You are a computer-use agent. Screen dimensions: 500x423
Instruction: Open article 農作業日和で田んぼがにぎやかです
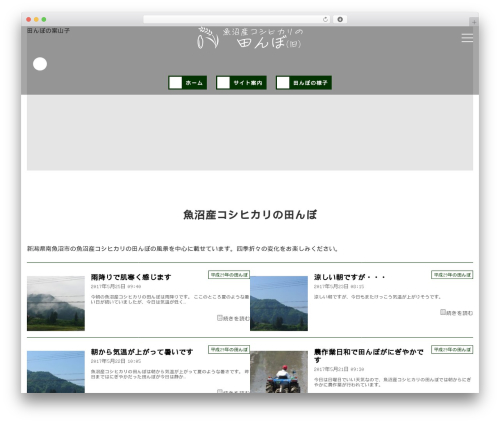tap(369, 356)
